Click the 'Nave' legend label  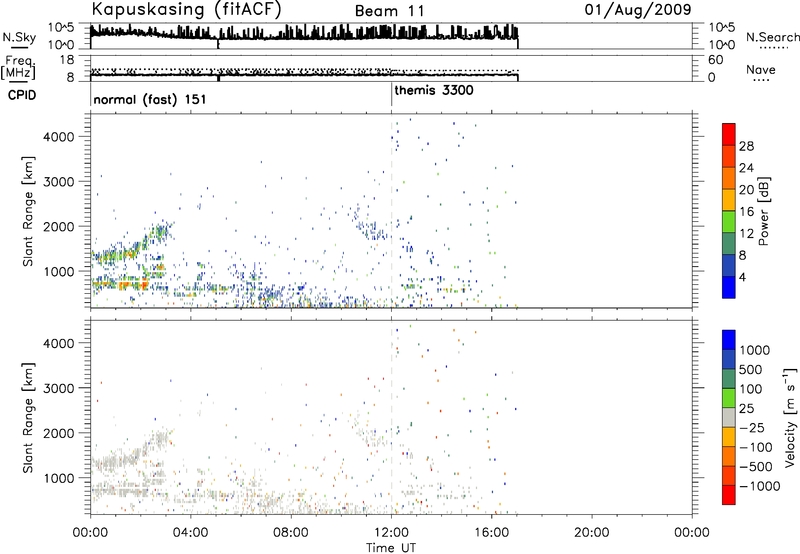[x=761, y=70]
